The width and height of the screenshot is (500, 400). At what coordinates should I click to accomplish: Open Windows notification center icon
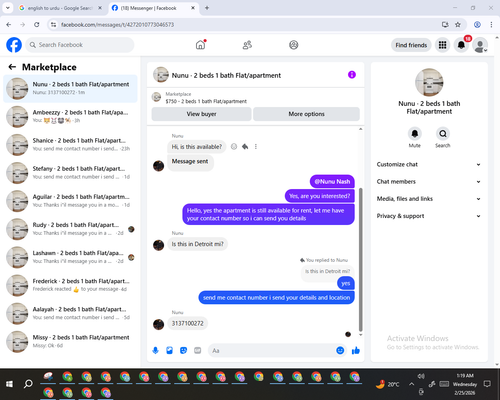point(487,384)
